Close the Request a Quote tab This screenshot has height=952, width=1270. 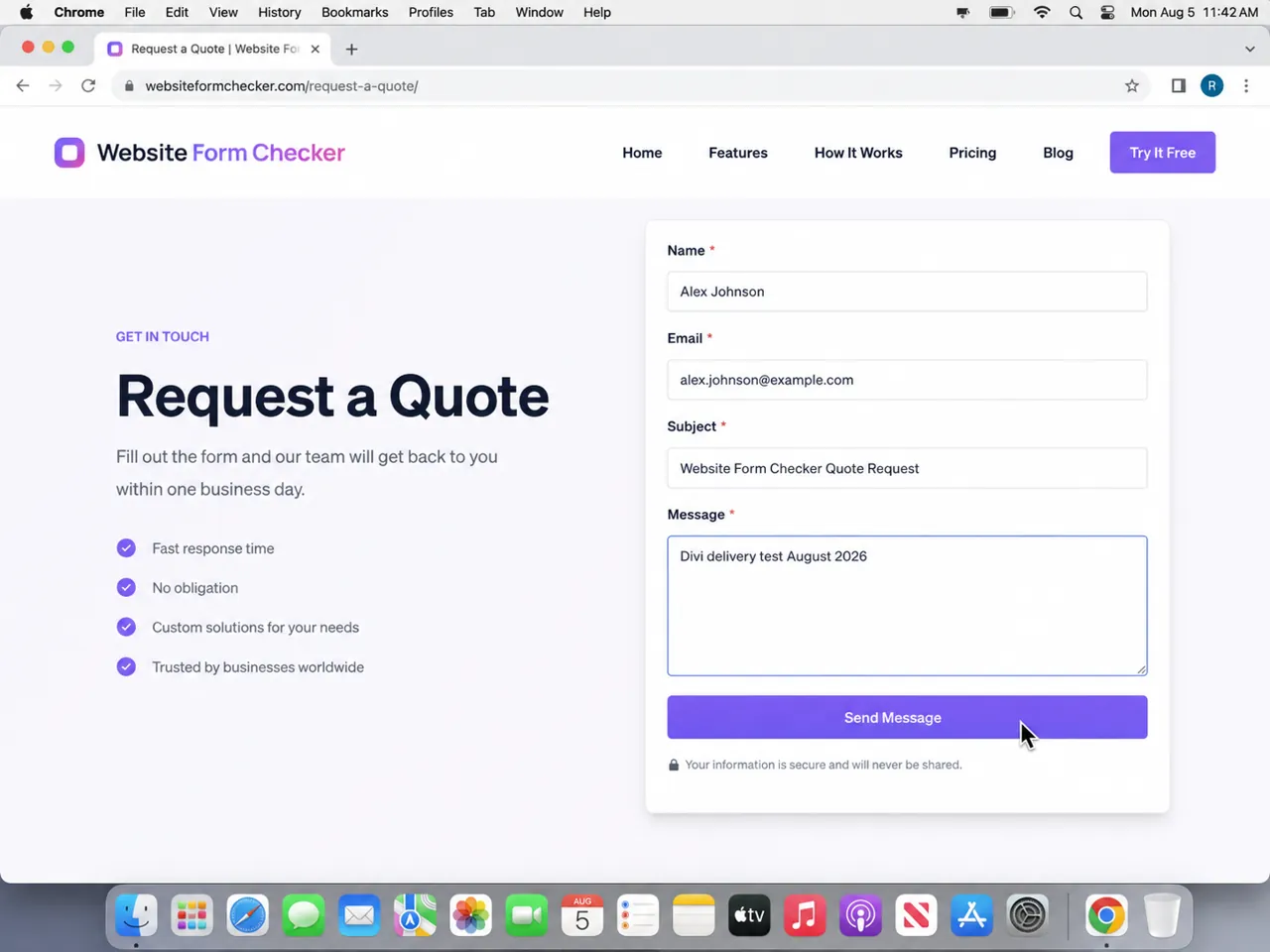tap(316, 49)
